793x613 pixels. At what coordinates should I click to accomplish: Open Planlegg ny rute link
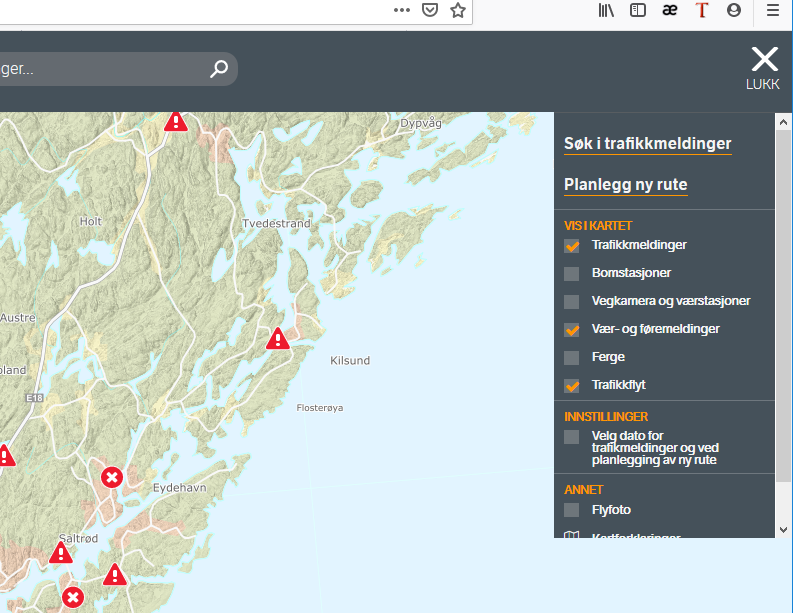click(625, 185)
